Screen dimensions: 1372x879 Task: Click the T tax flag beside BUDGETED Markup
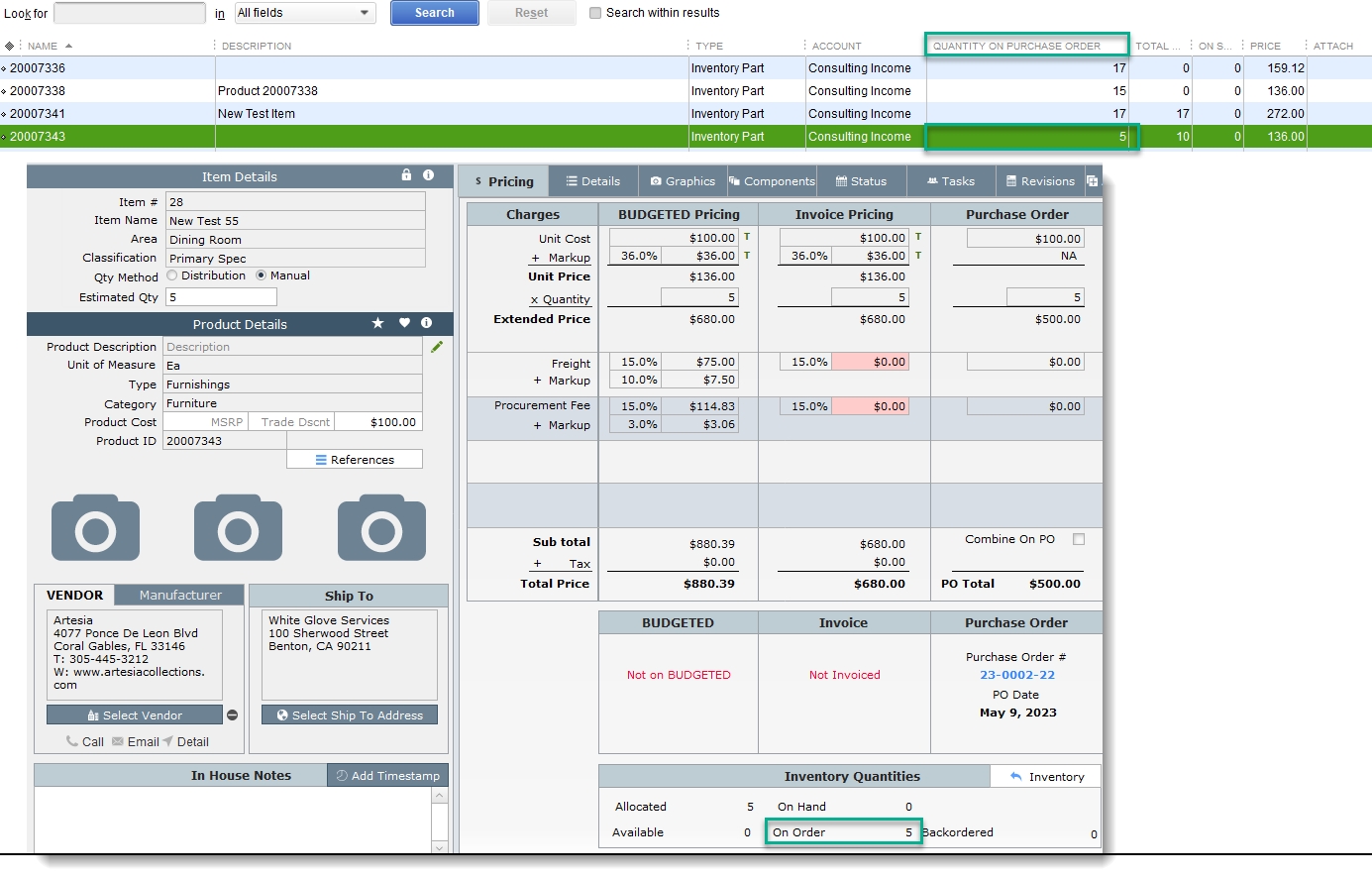pos(747,256)
